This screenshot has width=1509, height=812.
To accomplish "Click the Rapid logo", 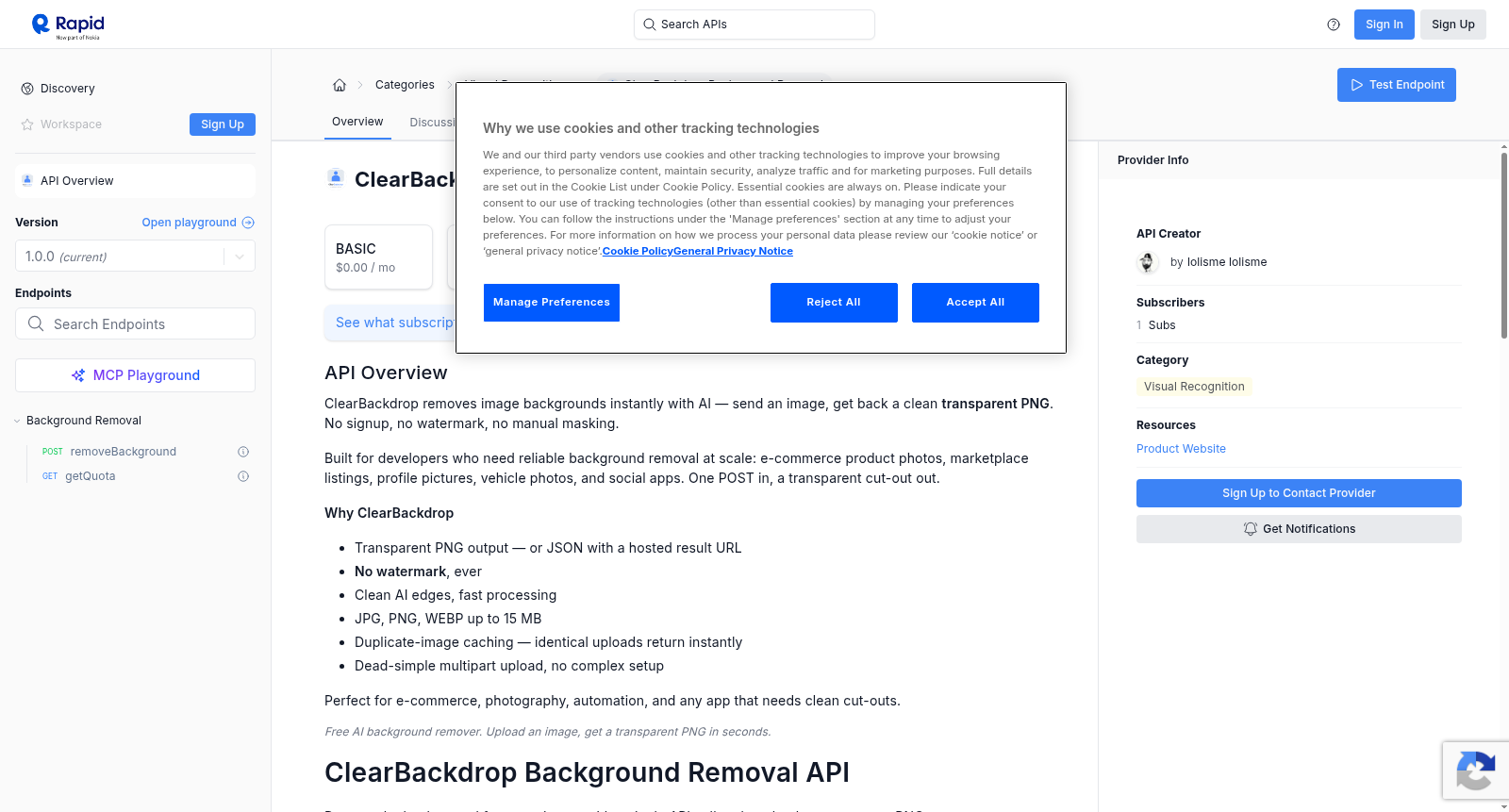I will pos(68,25).
